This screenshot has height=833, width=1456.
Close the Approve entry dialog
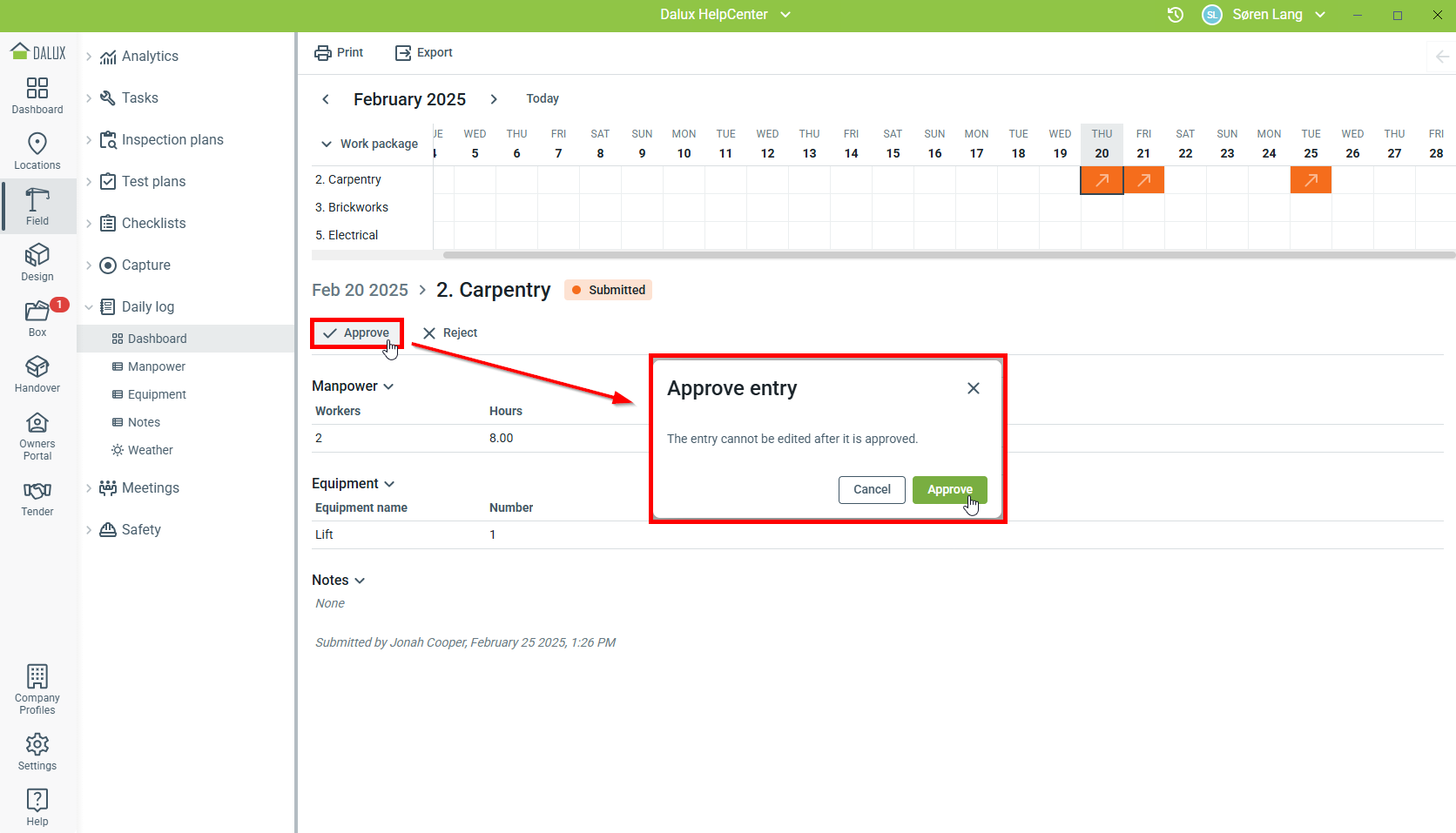click(x=974, y=388)
